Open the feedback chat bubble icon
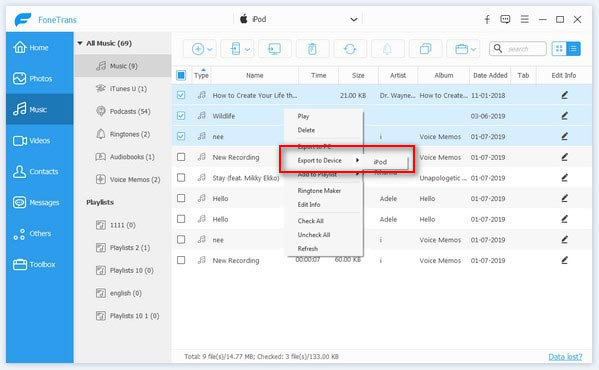The width and height of the screenshot is (599, 370). (x=505, y=19)
